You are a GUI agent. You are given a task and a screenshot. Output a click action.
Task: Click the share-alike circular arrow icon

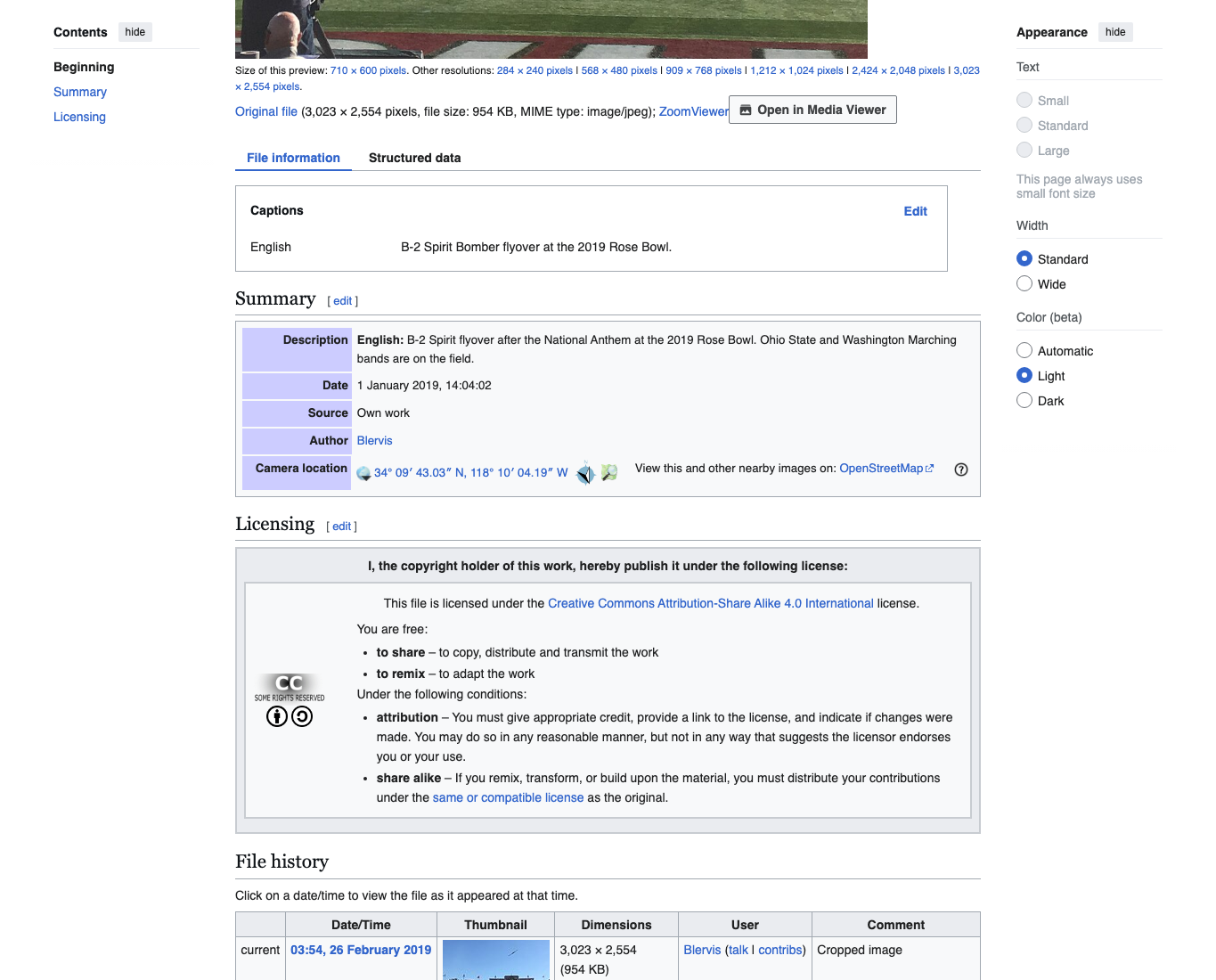302,716
